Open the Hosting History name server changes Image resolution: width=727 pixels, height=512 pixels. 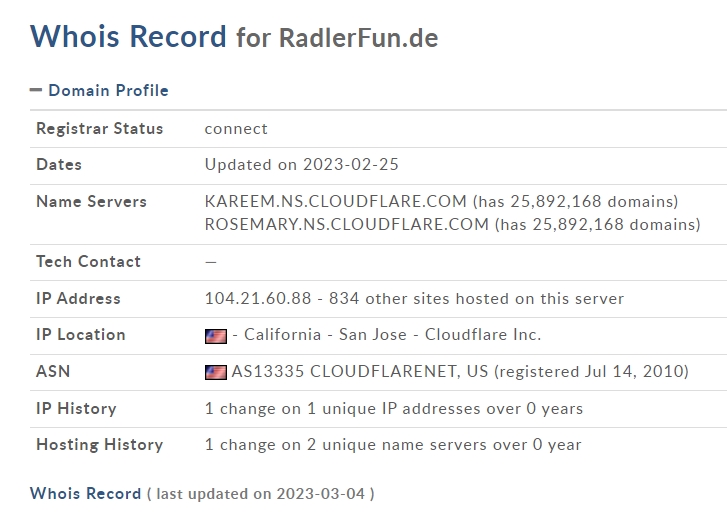(x=392, y=445)
